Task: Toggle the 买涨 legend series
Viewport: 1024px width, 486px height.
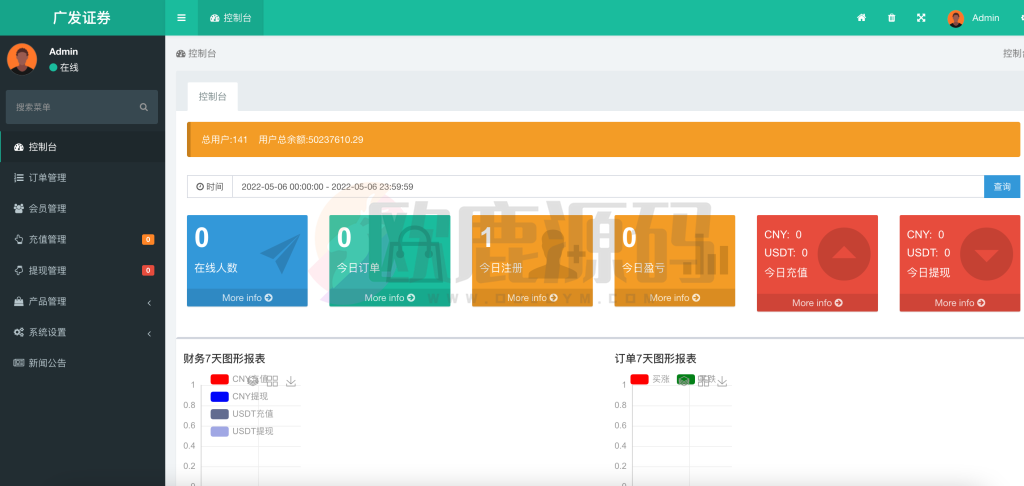Action: (x=649, y=379)
